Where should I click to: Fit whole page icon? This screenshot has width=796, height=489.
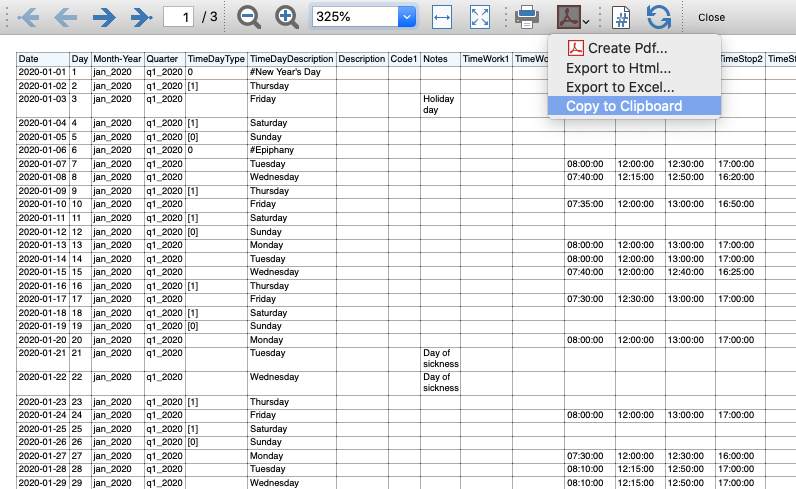480,17
